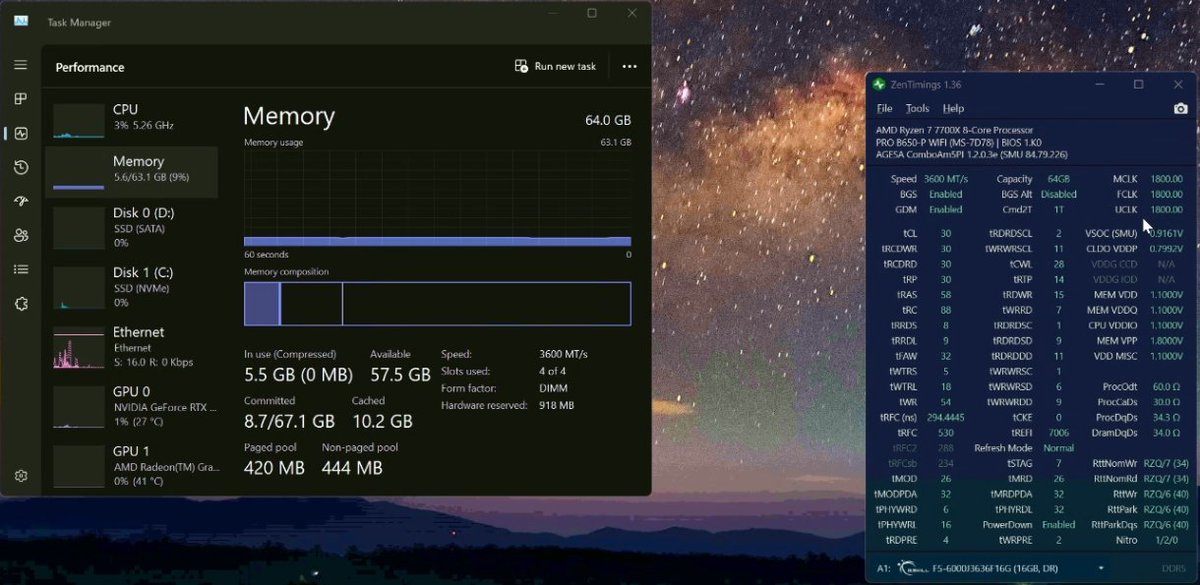The image size is (1200, 585).
Task: Click PRO B650-P WIFI motherboard line
Action: [959, 142]
